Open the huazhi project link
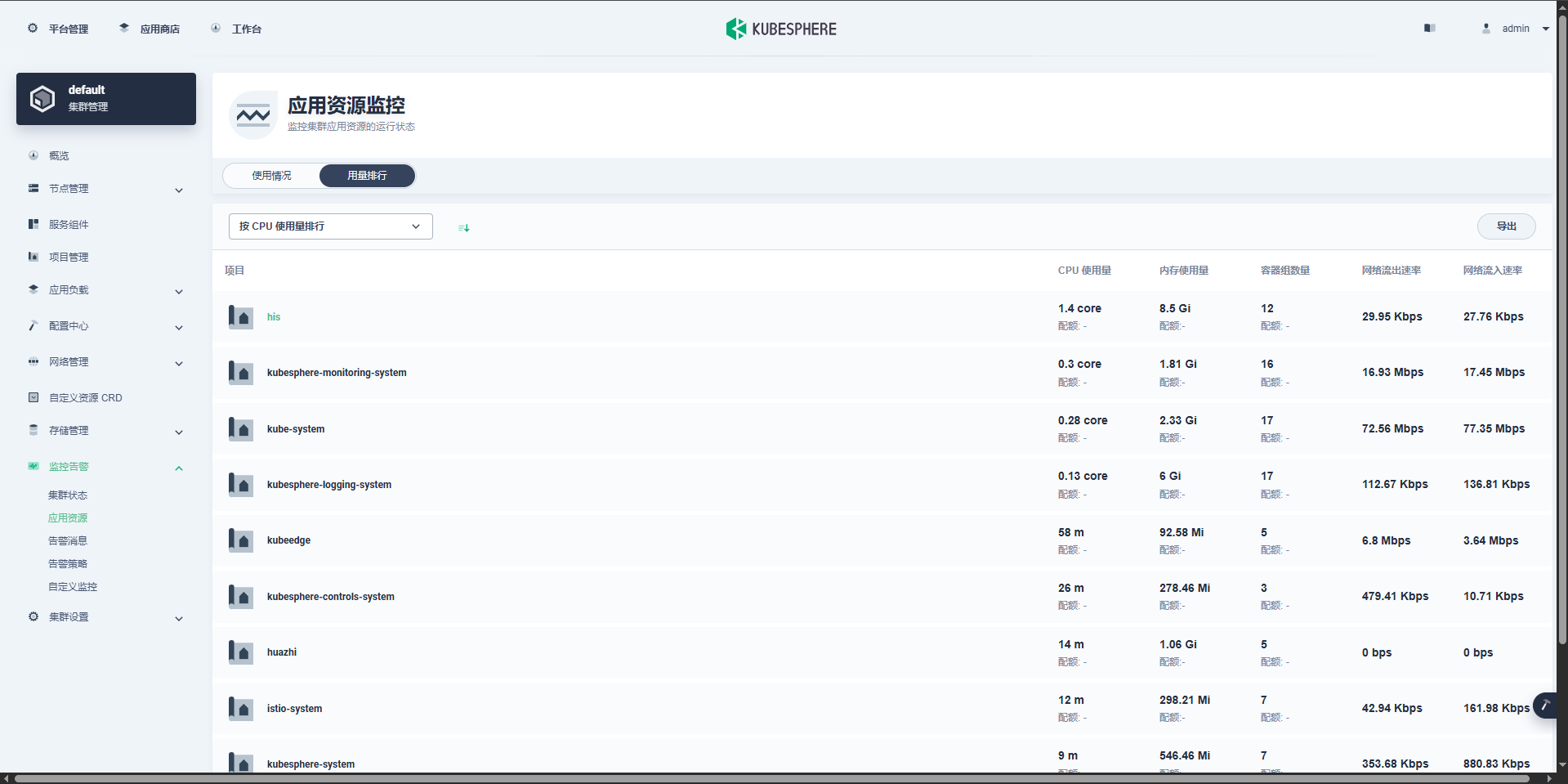Screen dimensions: 1568x784 tap(282, 652)
